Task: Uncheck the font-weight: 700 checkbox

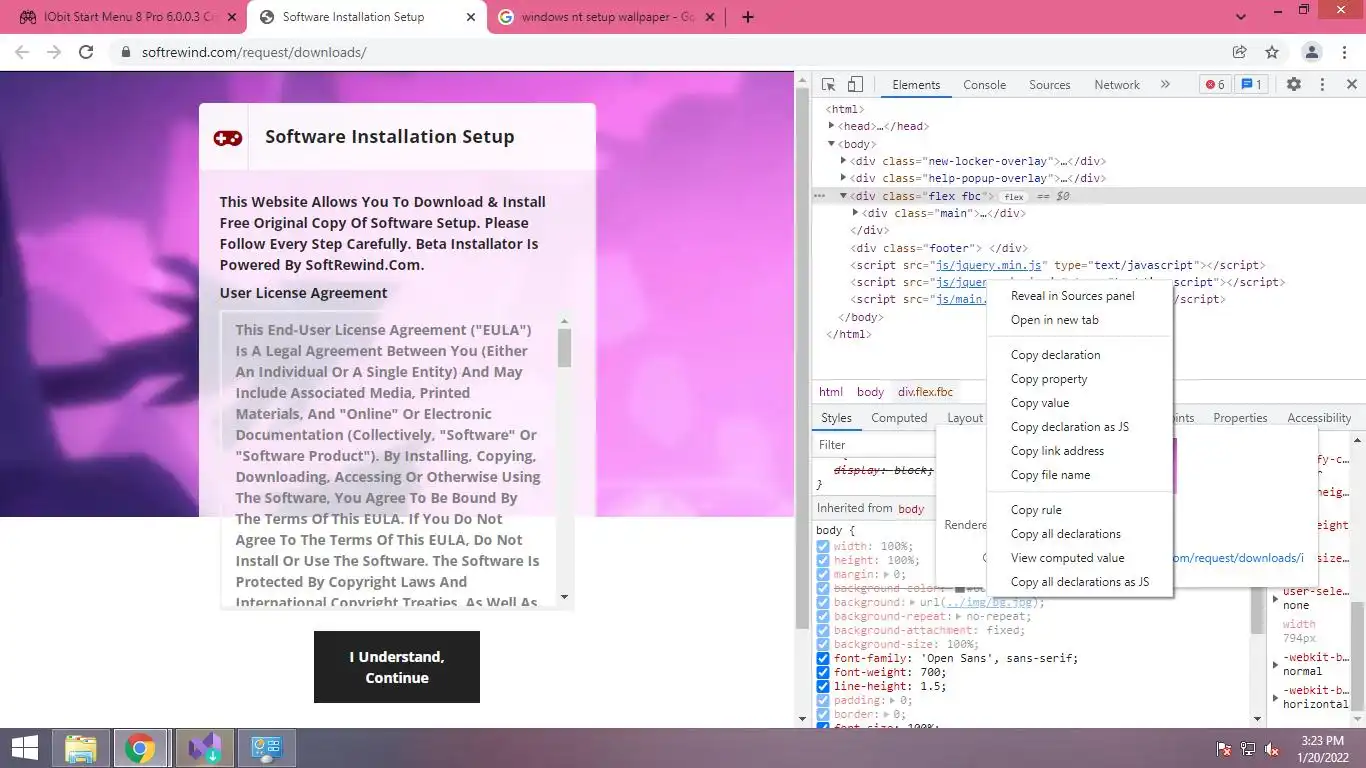Action: click(822, 673)
